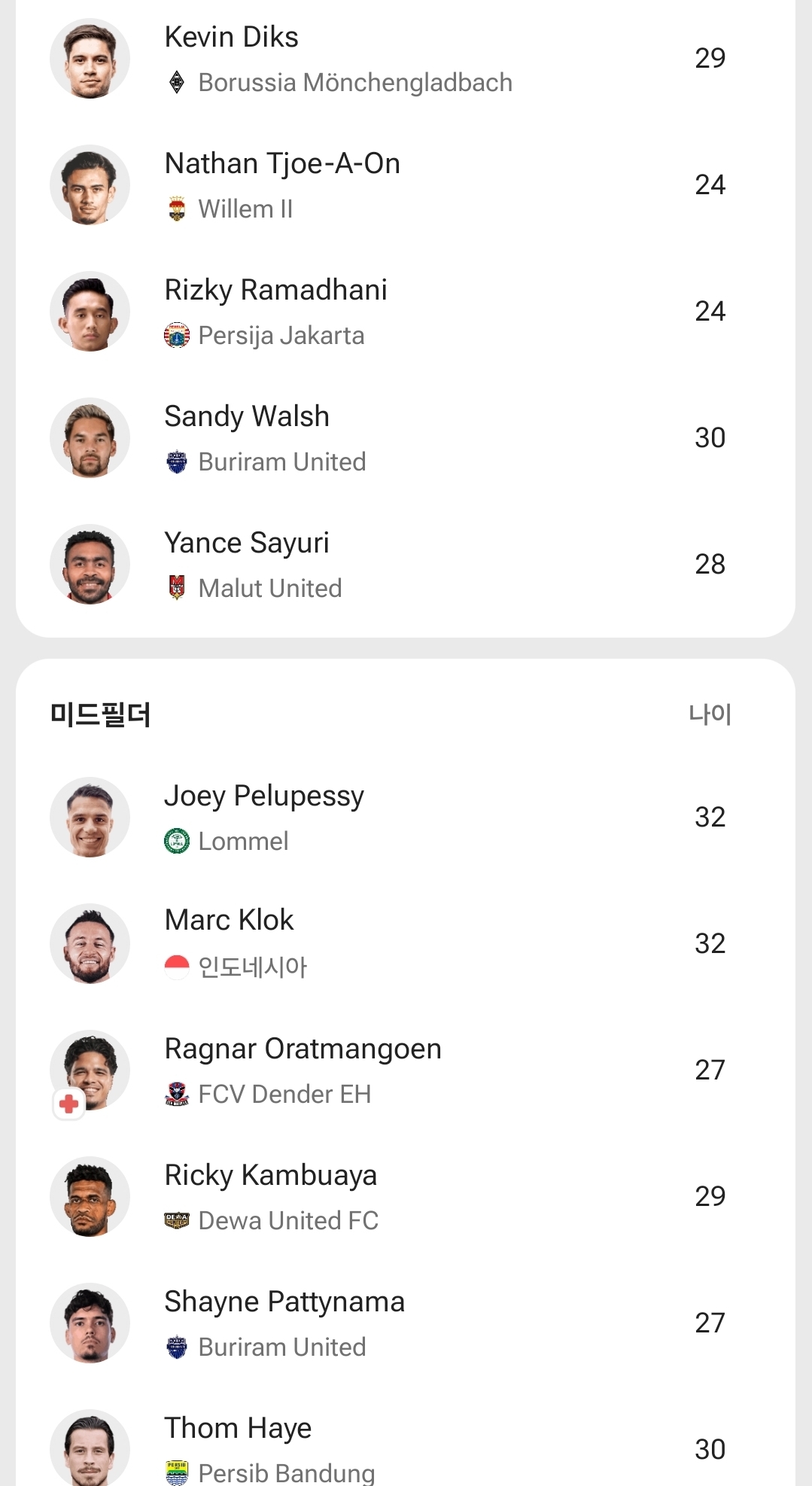Tap Sandy Walsh's profile picture
812x1486 pixels.
click(x=90, y=438)
